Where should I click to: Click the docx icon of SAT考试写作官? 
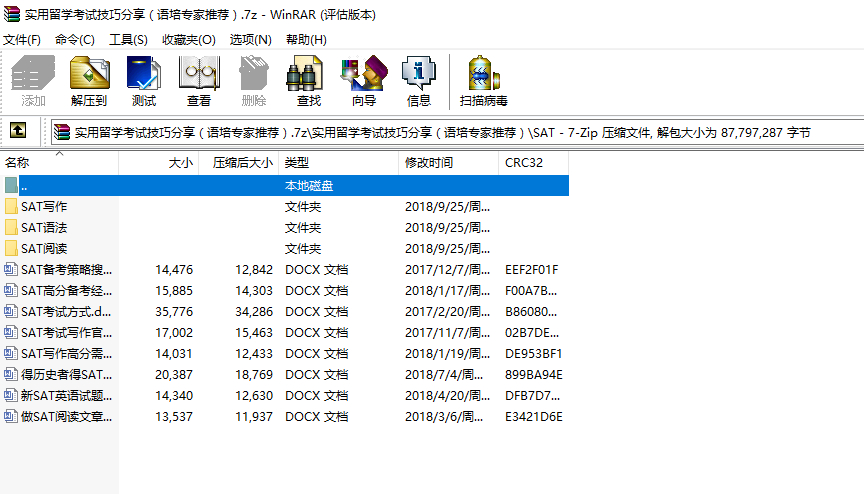point(11,332)
